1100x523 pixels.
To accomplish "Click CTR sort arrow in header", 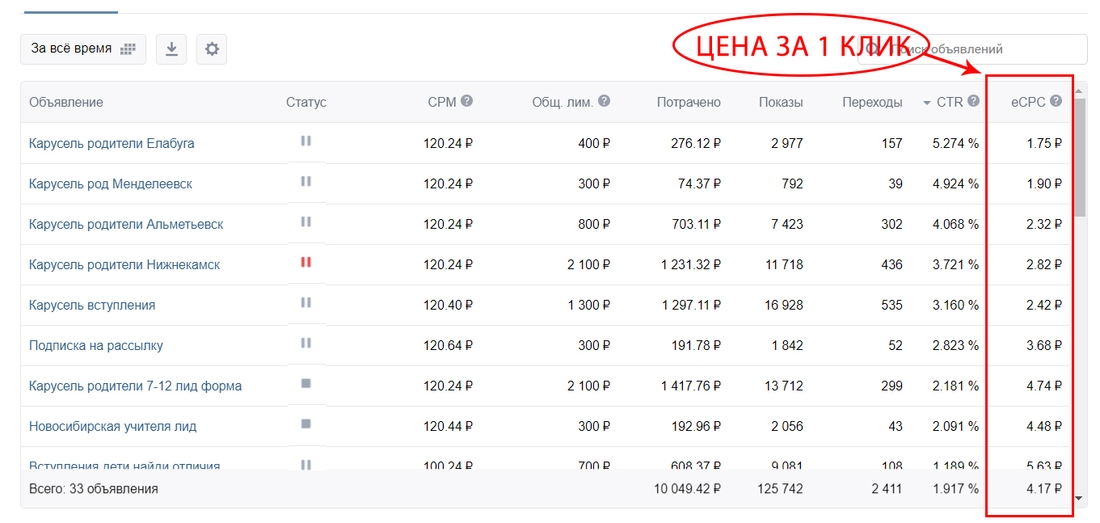I will coord(926,103).
